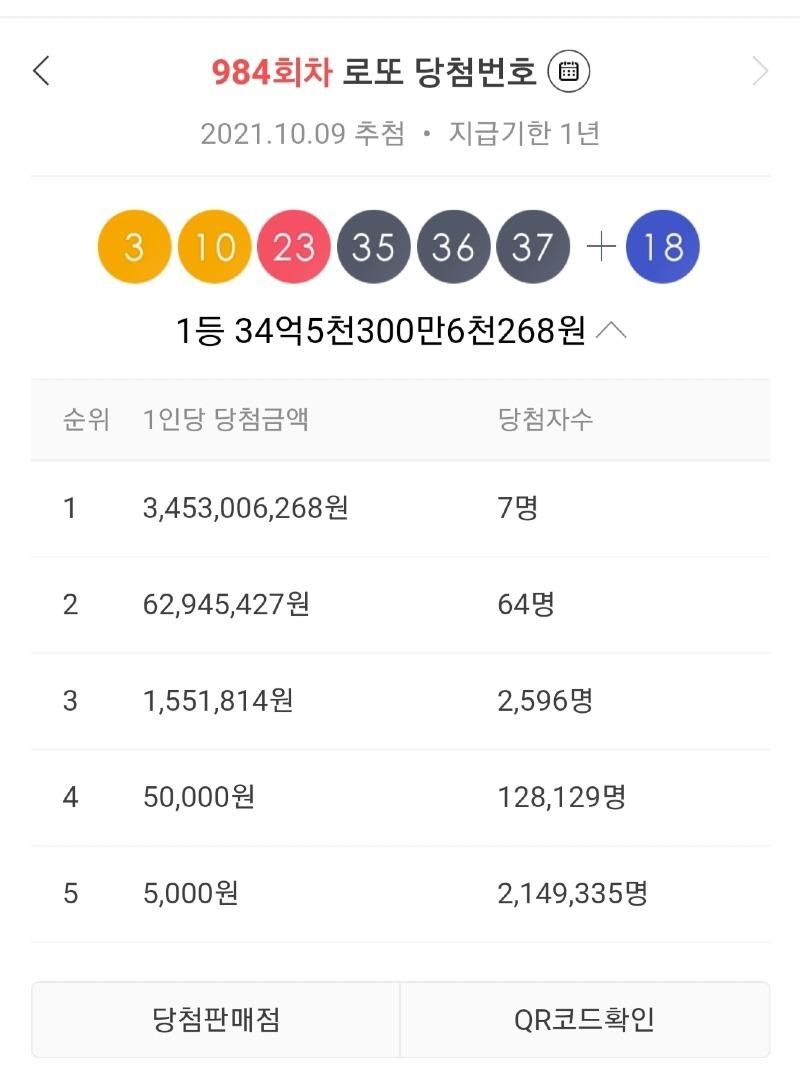The image size is (800, 1079).
Task: Click the yellow number 10 ball
Action: 214,246
